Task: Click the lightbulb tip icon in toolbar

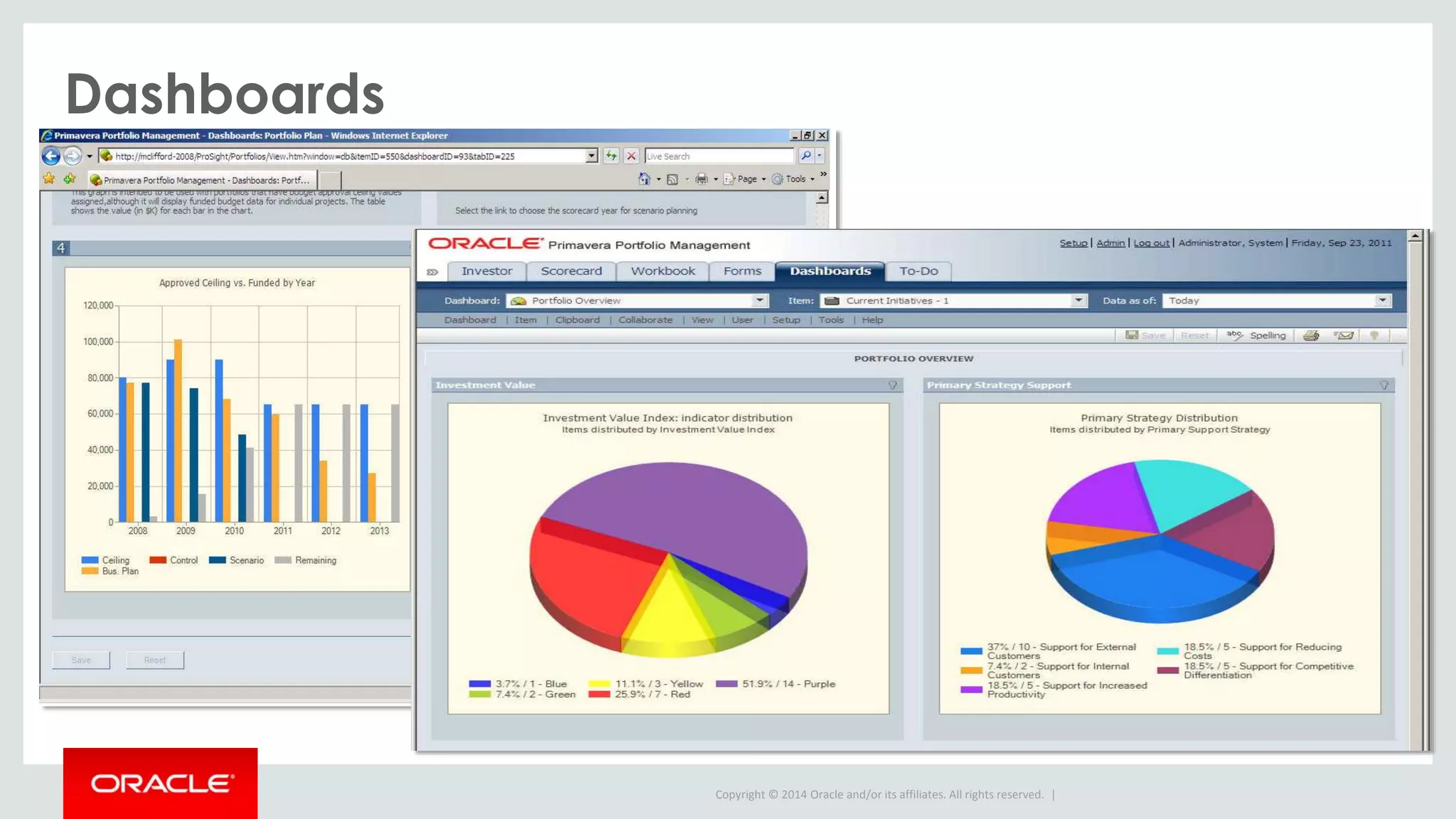Action: click(x=1374, y=336)
